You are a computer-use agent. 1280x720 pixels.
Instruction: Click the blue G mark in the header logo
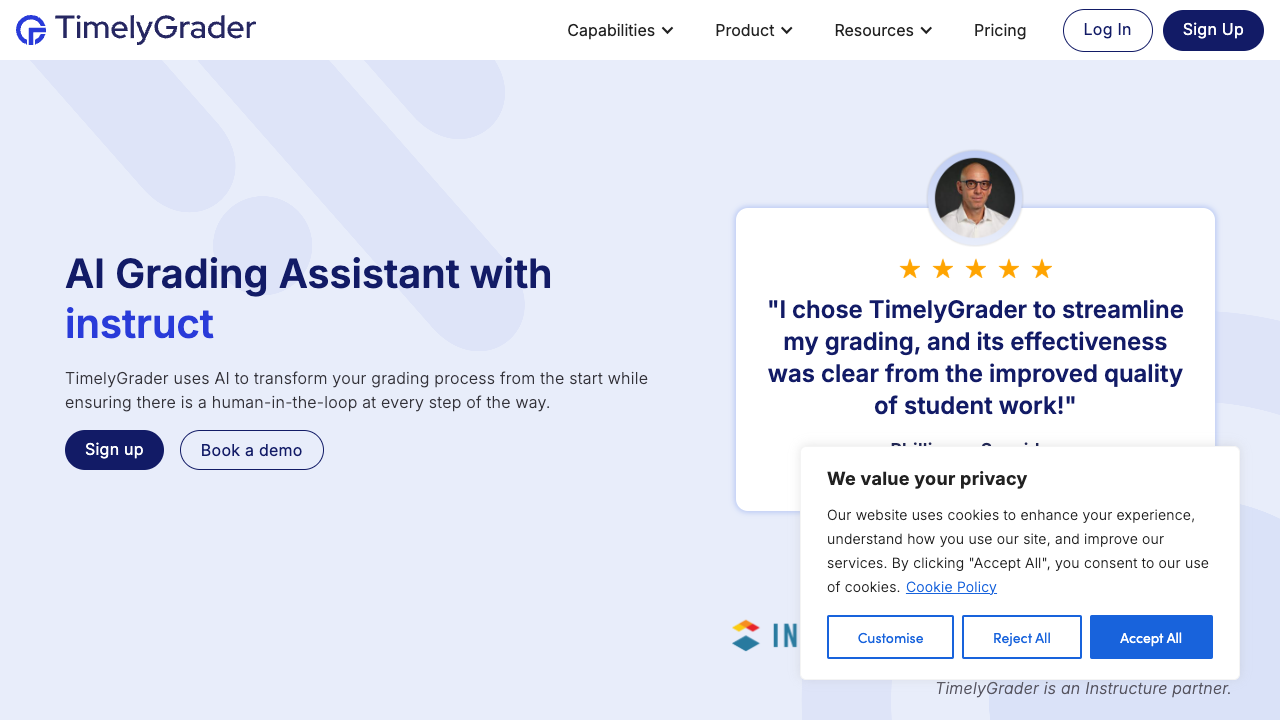[x=31, y=30]
